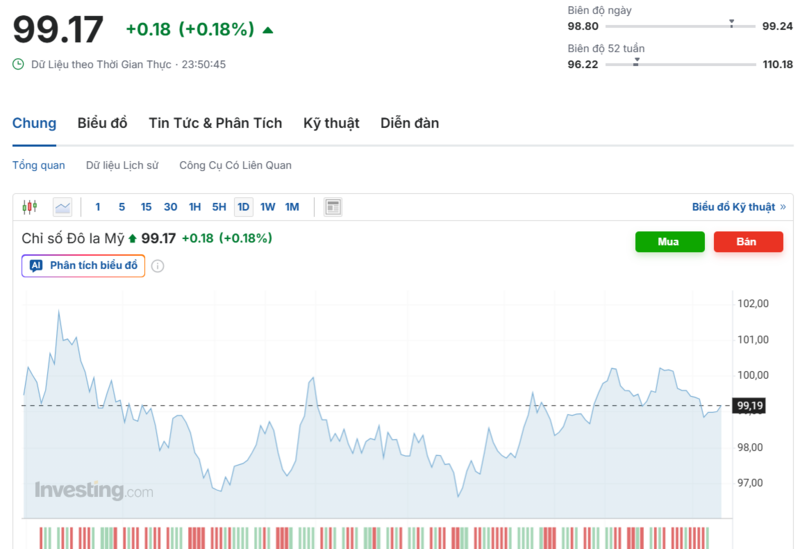Screen dimensions: 800x549
Task: Click the Biên độ 52 tuần range slider
Action: coord(680,64)
